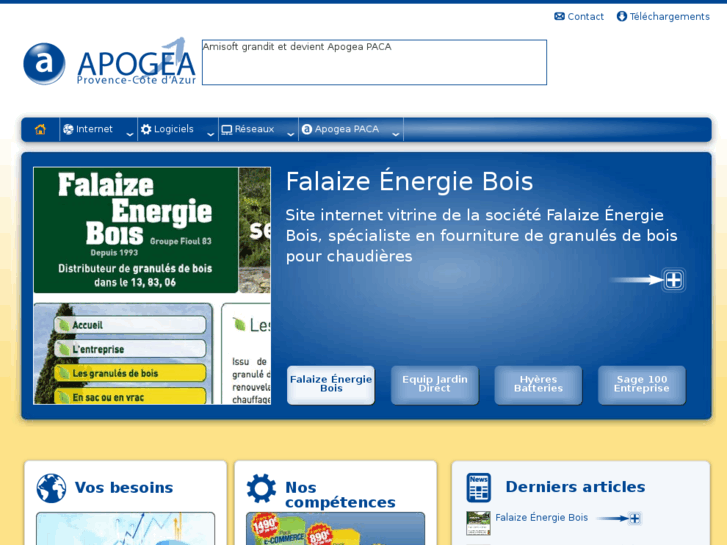Screen dimensions: 727x545
Task: Open the Contact link
Action: point(586,17)
